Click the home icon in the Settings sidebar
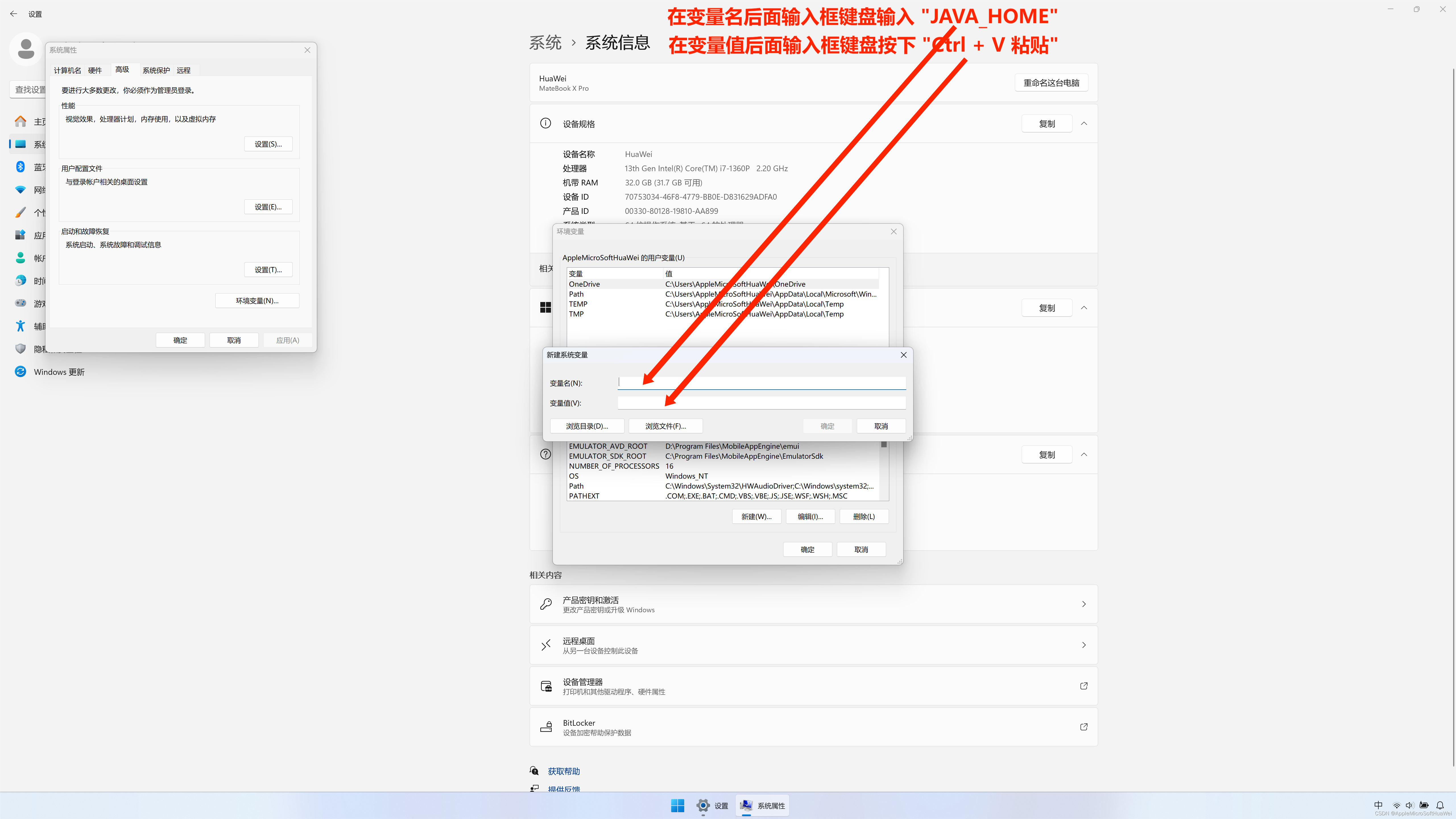1456x819 pixels. [20, 121]
